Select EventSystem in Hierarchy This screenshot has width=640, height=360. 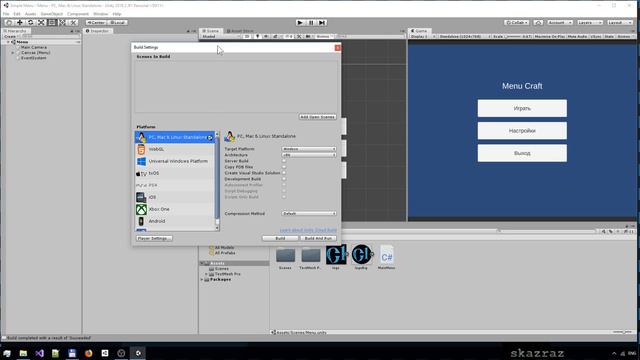click(33, 58)
